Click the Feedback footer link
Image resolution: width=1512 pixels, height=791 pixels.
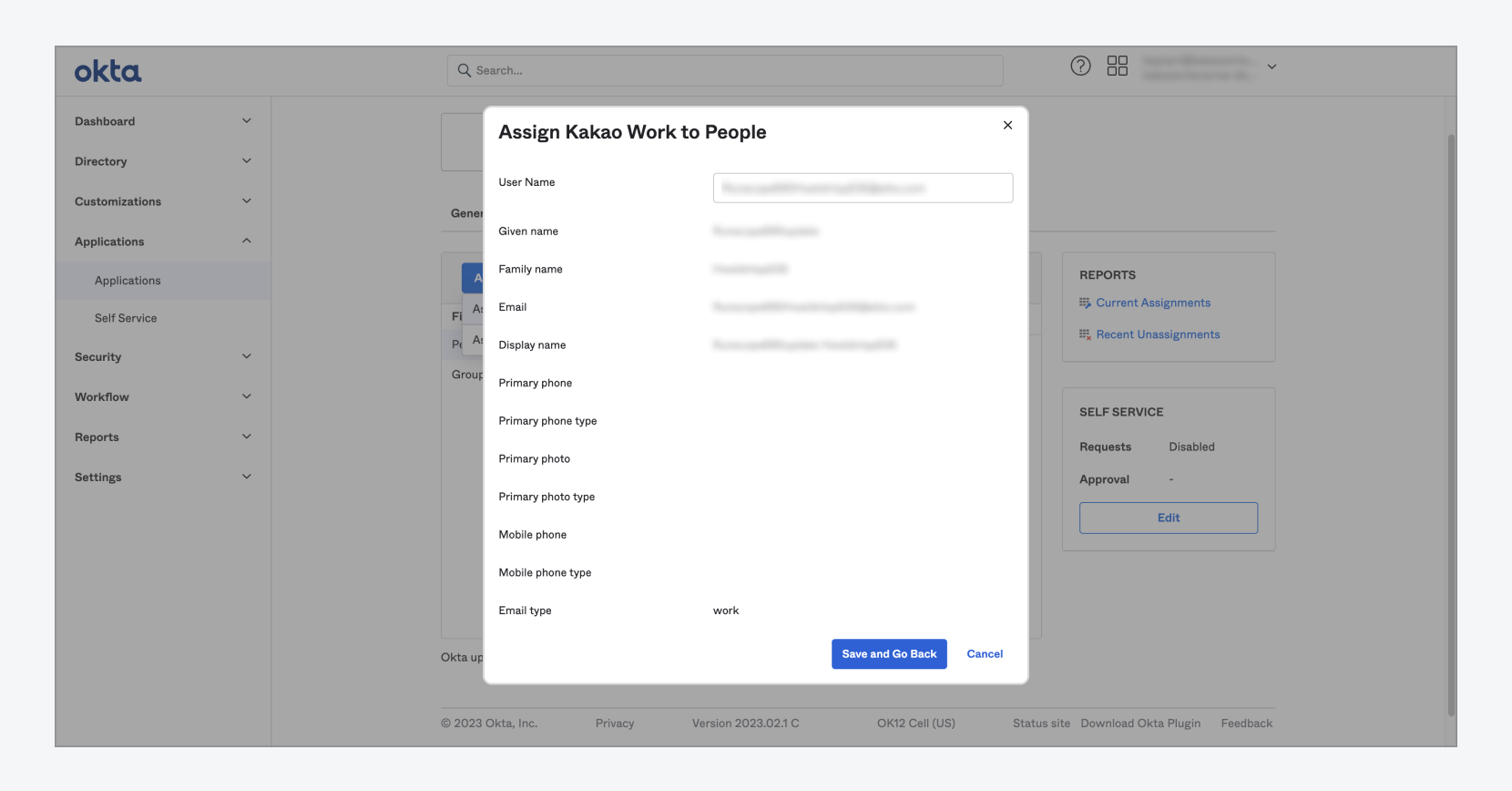coord(1247,724)
